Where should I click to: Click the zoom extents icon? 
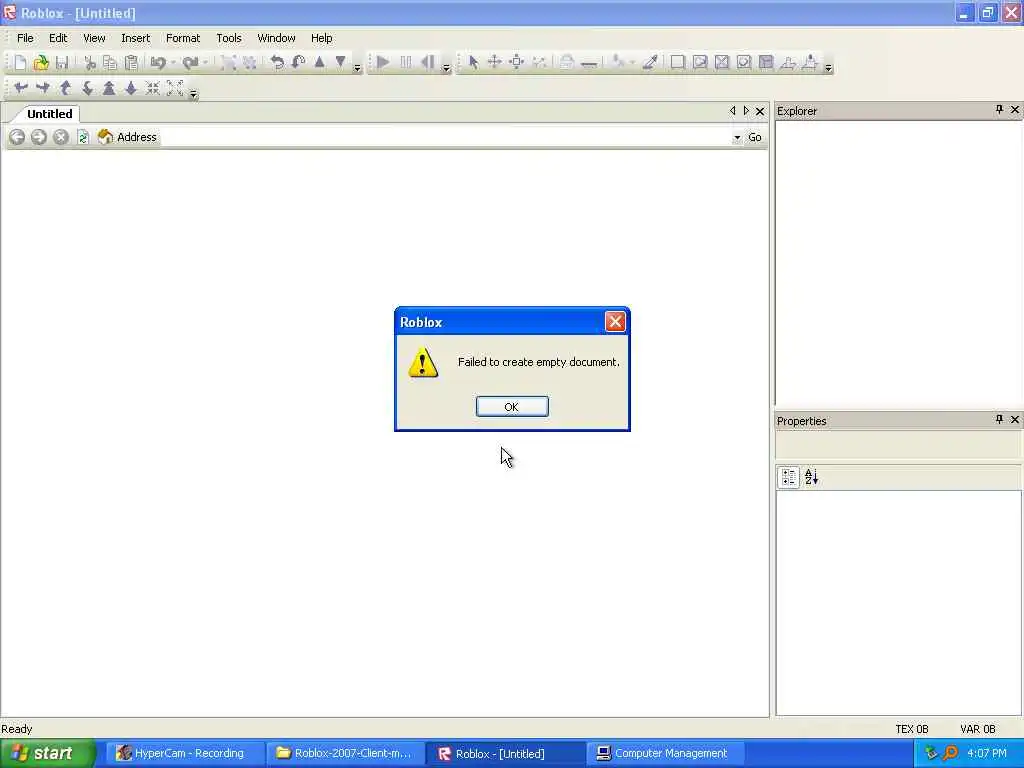pyautogui.click(x=174, y=88)
